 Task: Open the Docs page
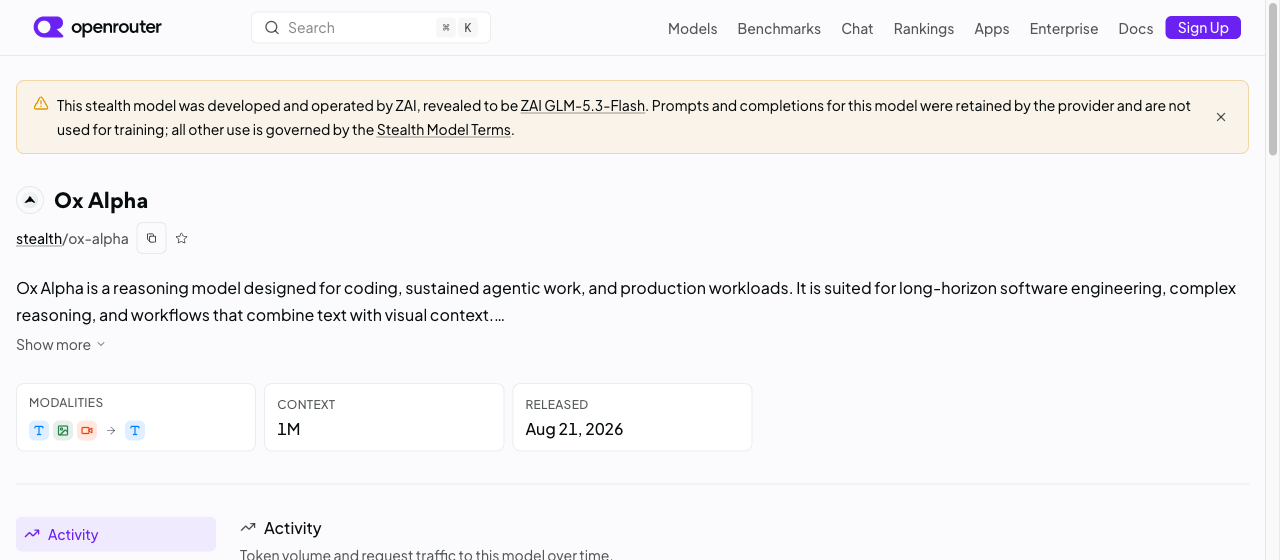click(1136, 28)
